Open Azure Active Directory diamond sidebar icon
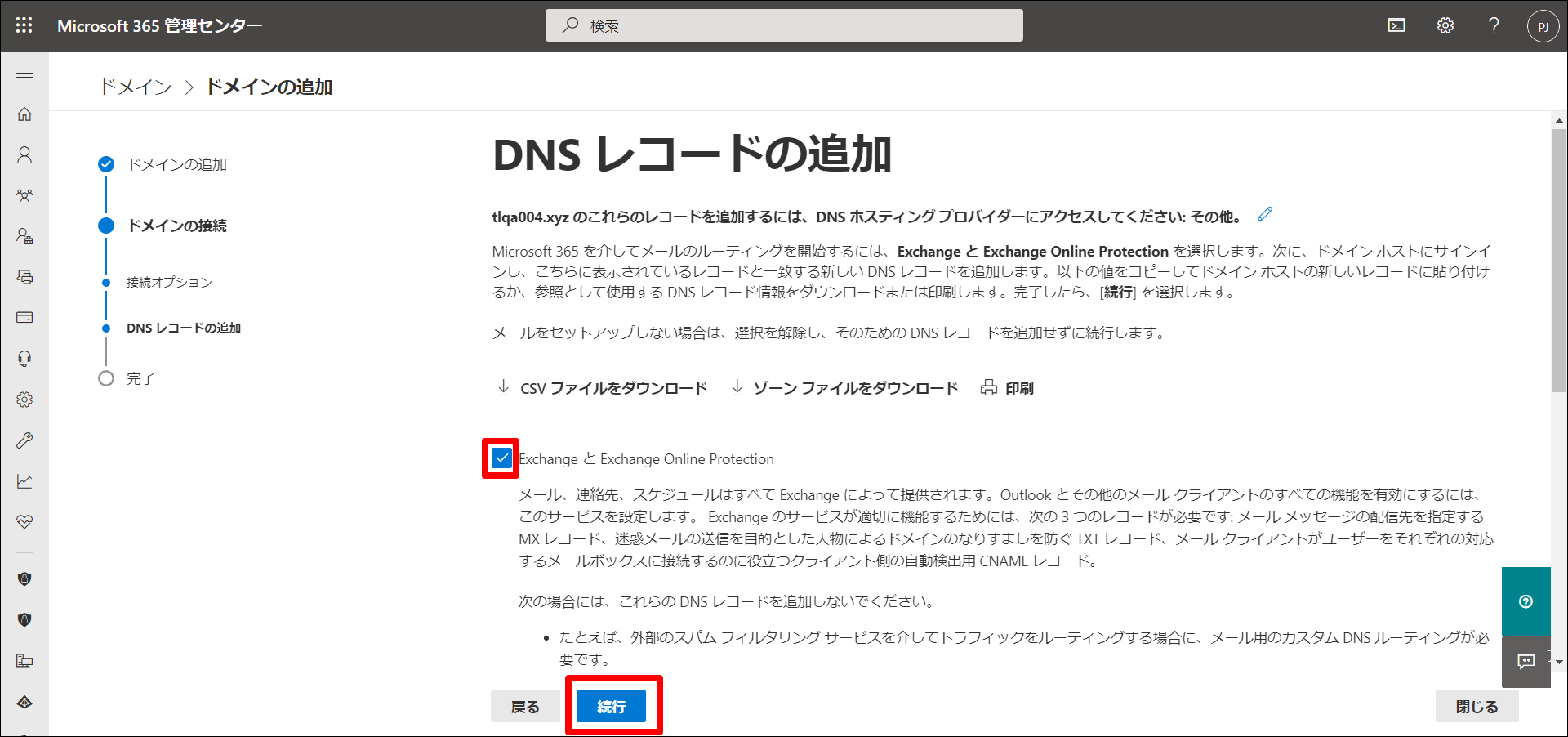This screenshot has width=1568, height=737. tap(24, 702)
